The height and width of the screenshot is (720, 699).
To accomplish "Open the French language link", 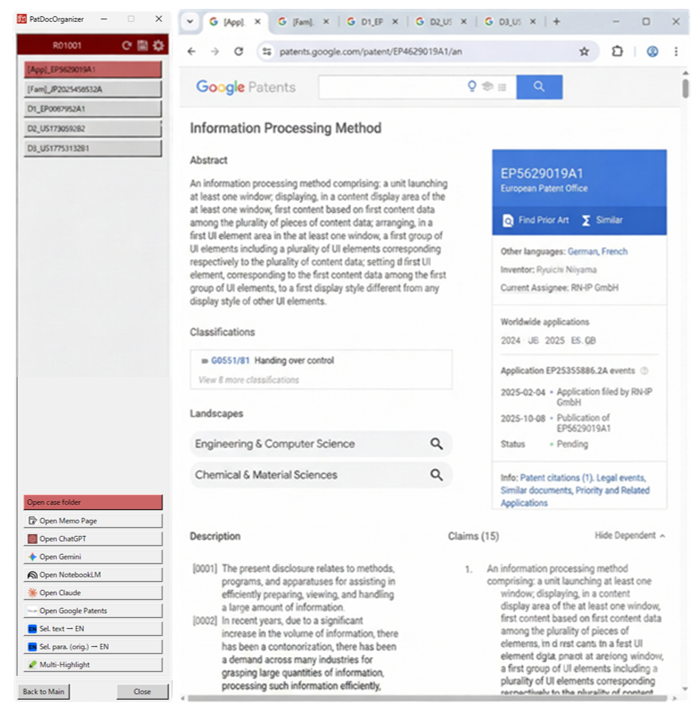I will pyautogui.click(x=614, y=252).
